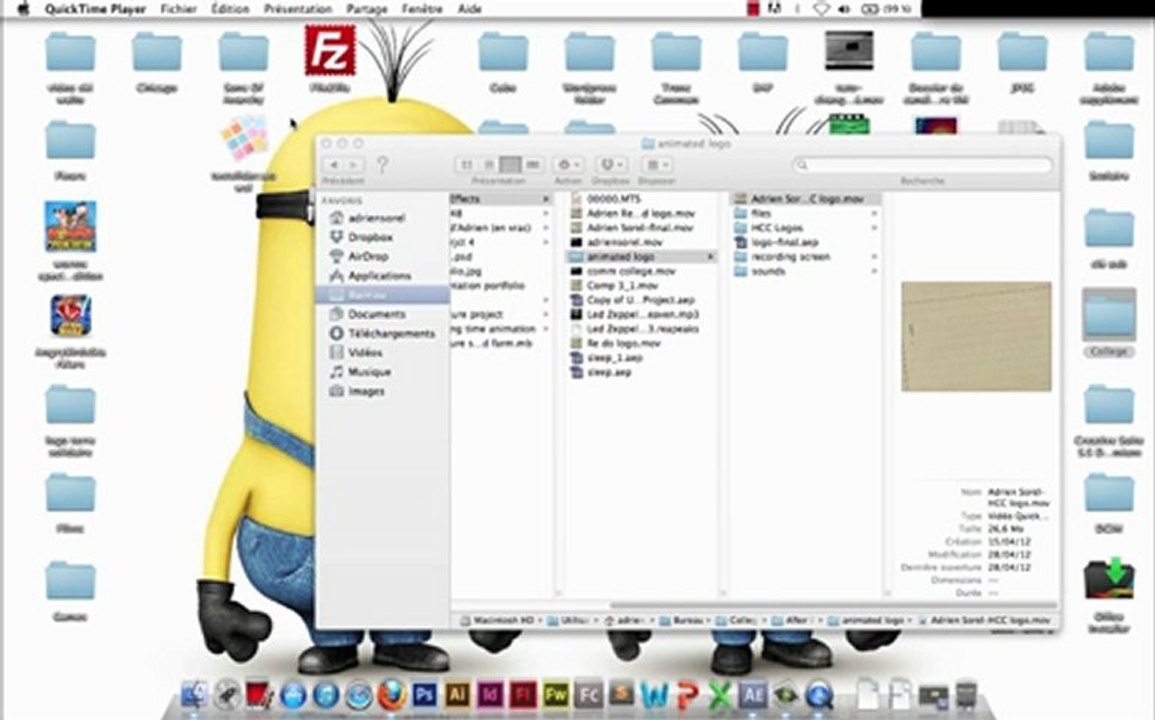Go back in Finder window
Viewport: 1155px width, 720px height.
pyautogui.click(x=334, y=164)
